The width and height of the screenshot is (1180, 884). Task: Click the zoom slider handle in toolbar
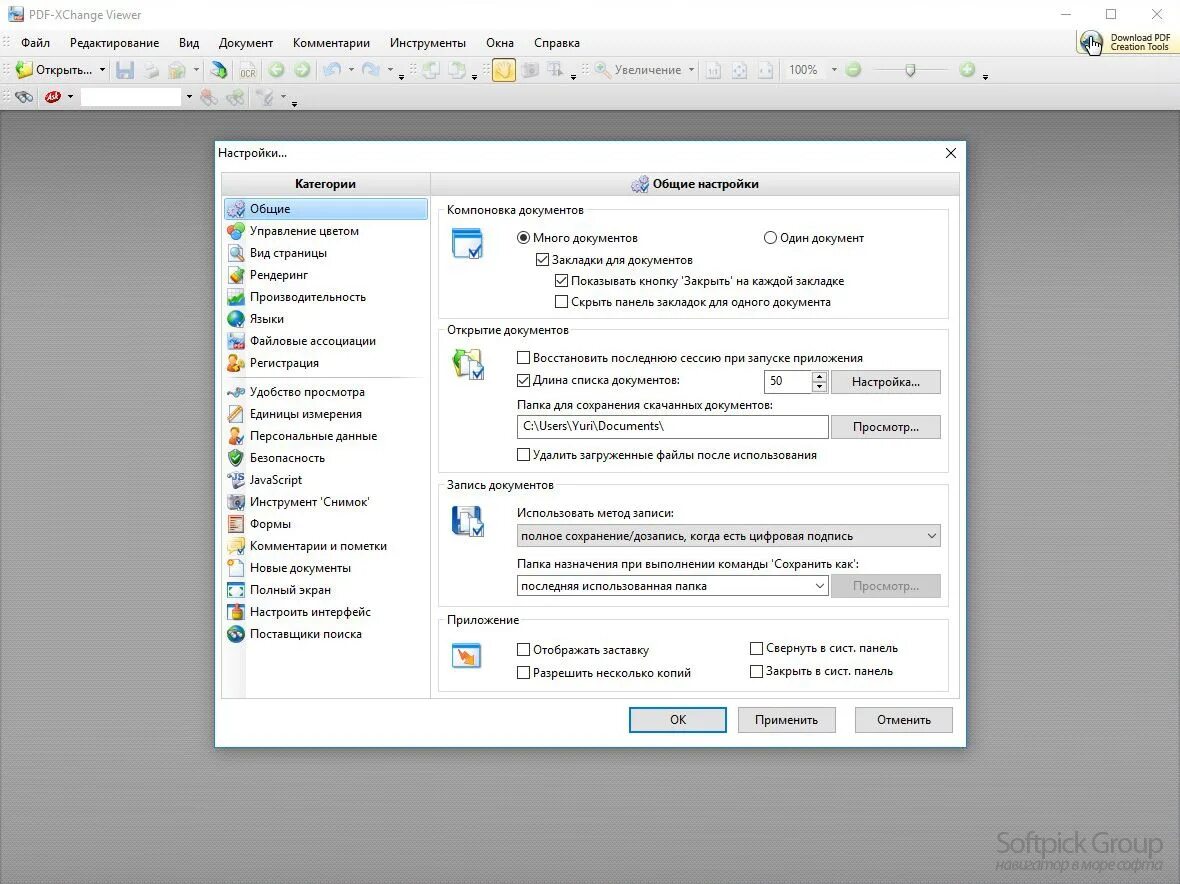910,70
